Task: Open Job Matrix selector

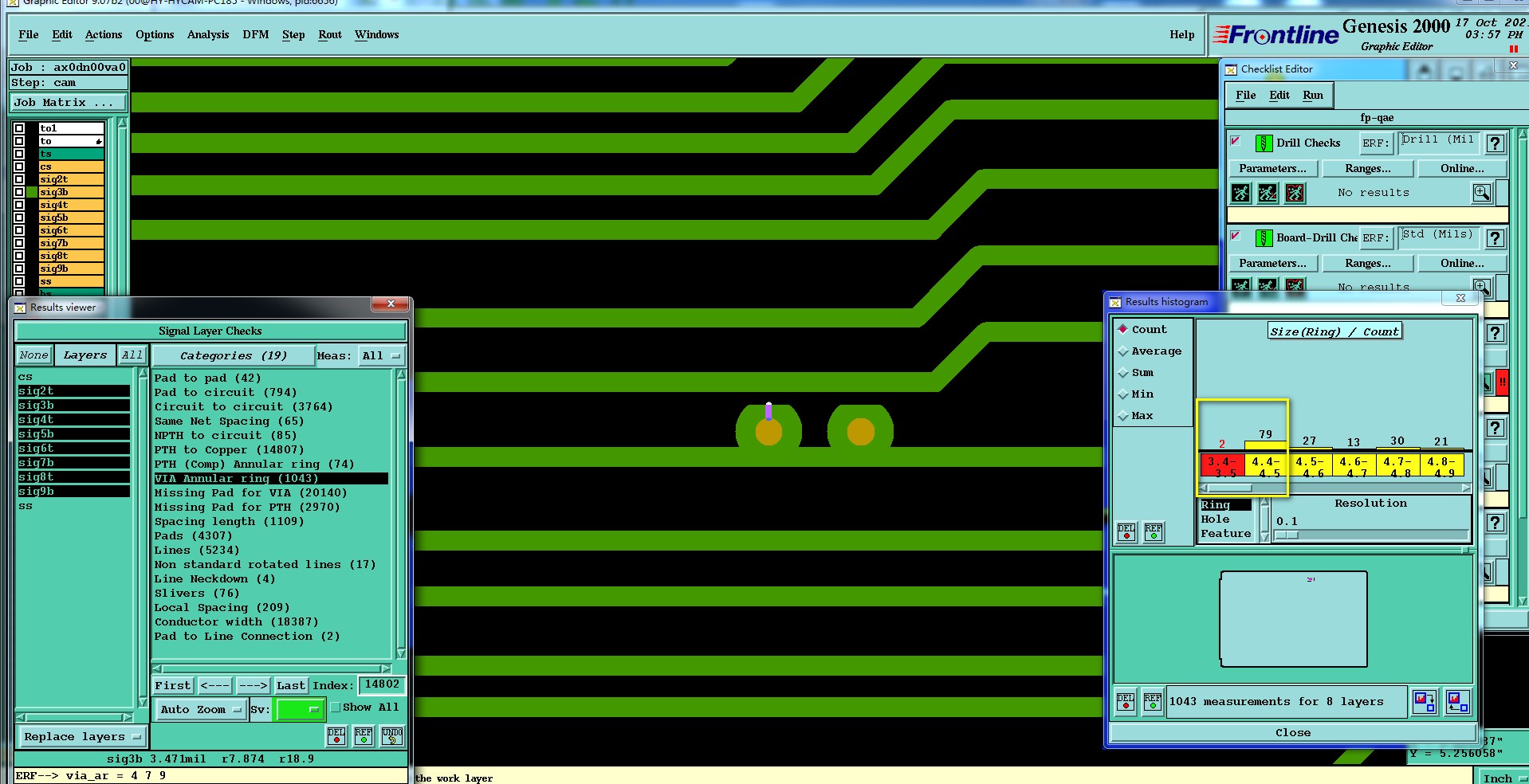Action: (68, 102)
